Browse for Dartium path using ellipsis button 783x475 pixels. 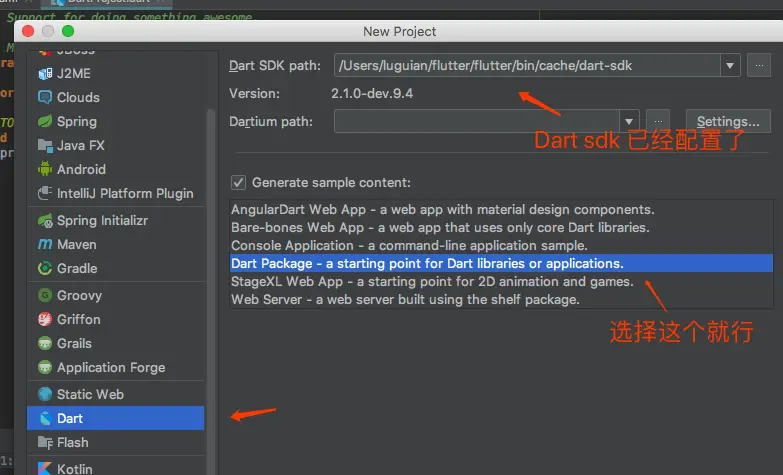pyautogui.click(x=658, y=121)
